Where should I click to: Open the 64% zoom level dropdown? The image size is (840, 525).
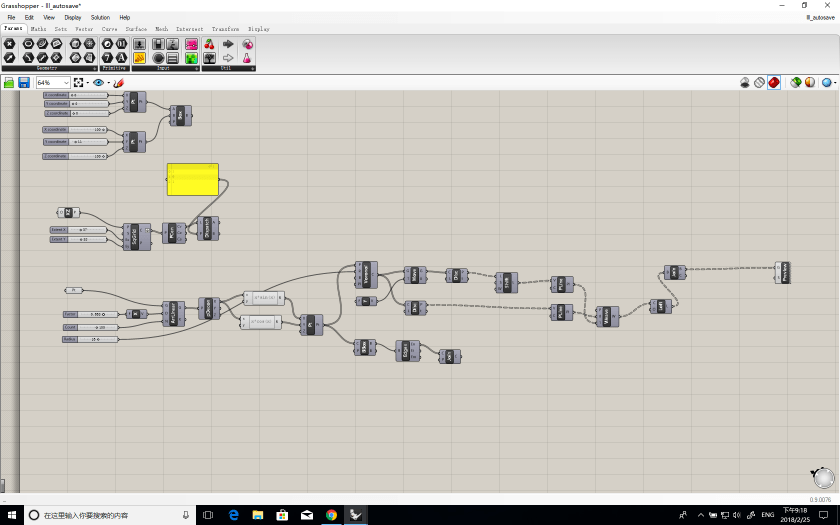click(x=66, y=82)
